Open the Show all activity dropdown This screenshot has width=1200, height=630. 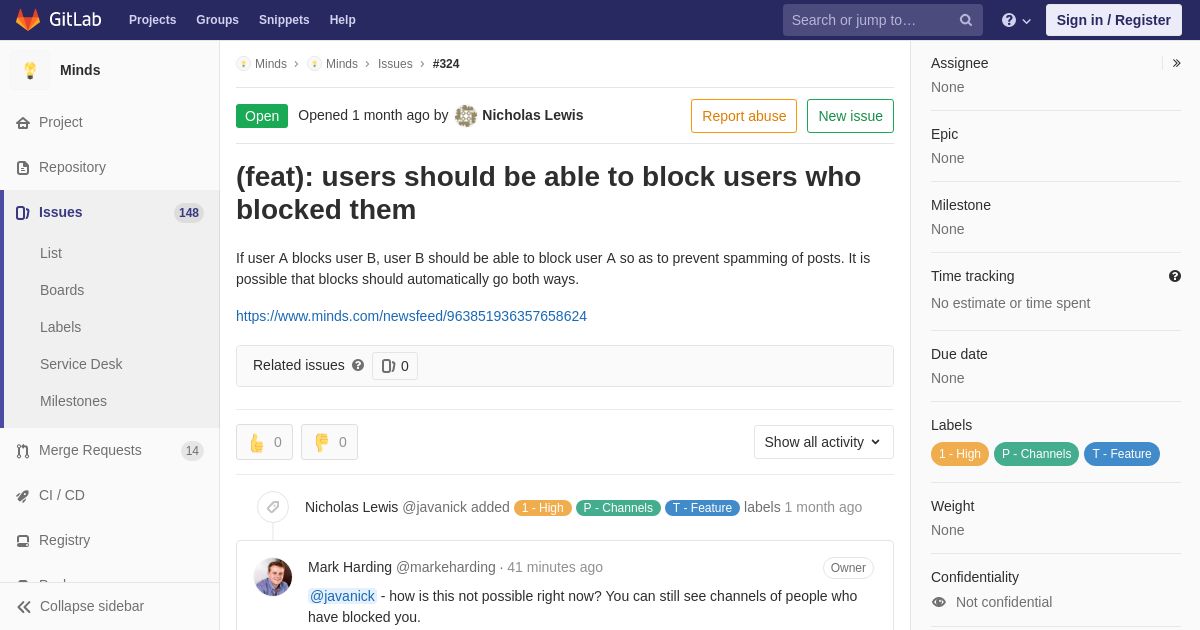[x=824, y=442]
